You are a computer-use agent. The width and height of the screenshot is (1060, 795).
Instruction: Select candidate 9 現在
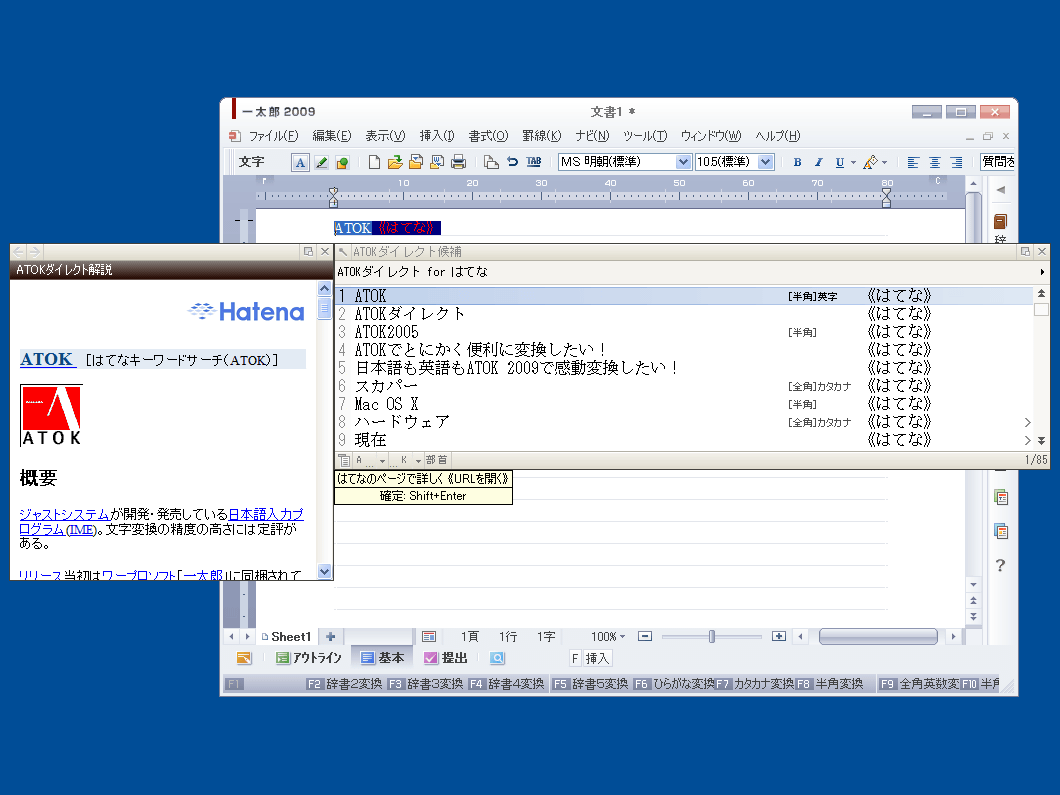(684, 440)
